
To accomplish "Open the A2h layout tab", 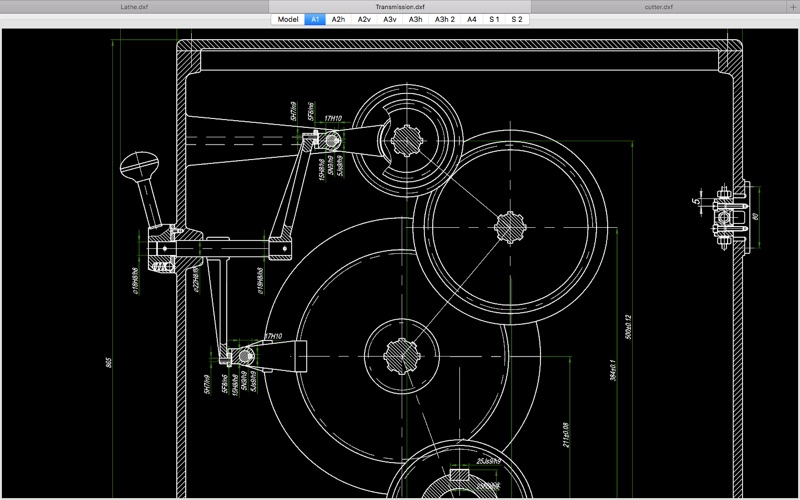I will tap(338, 19).
